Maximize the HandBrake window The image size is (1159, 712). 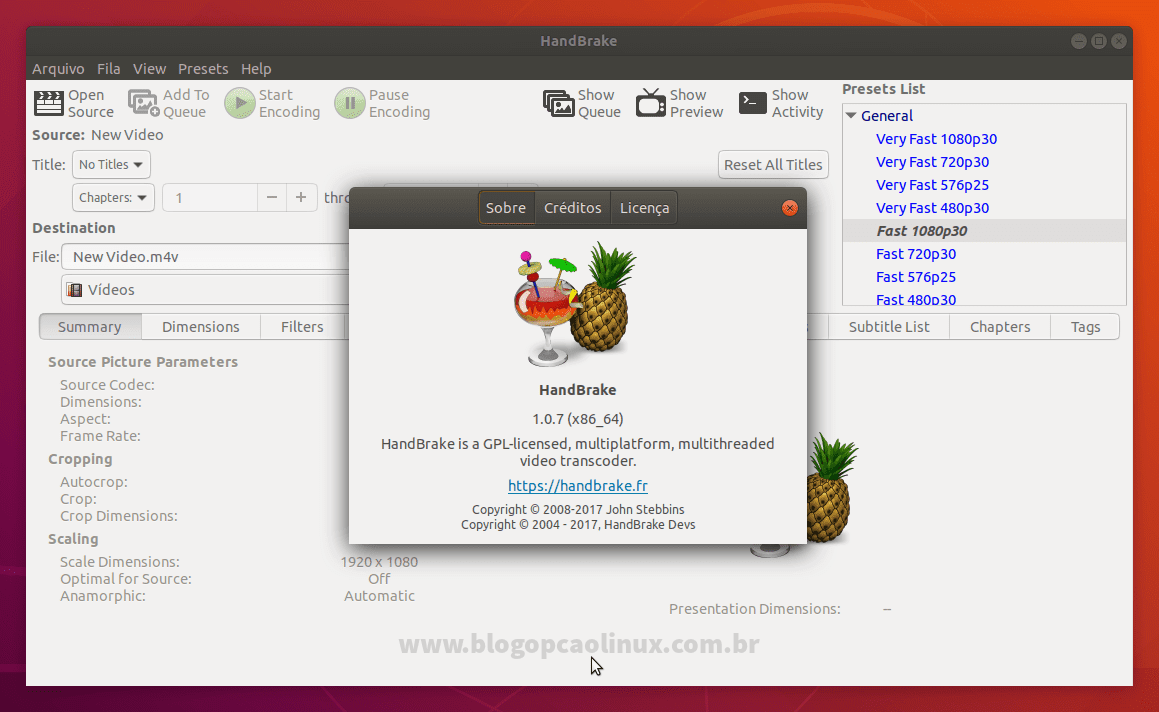click(1099, 41)
